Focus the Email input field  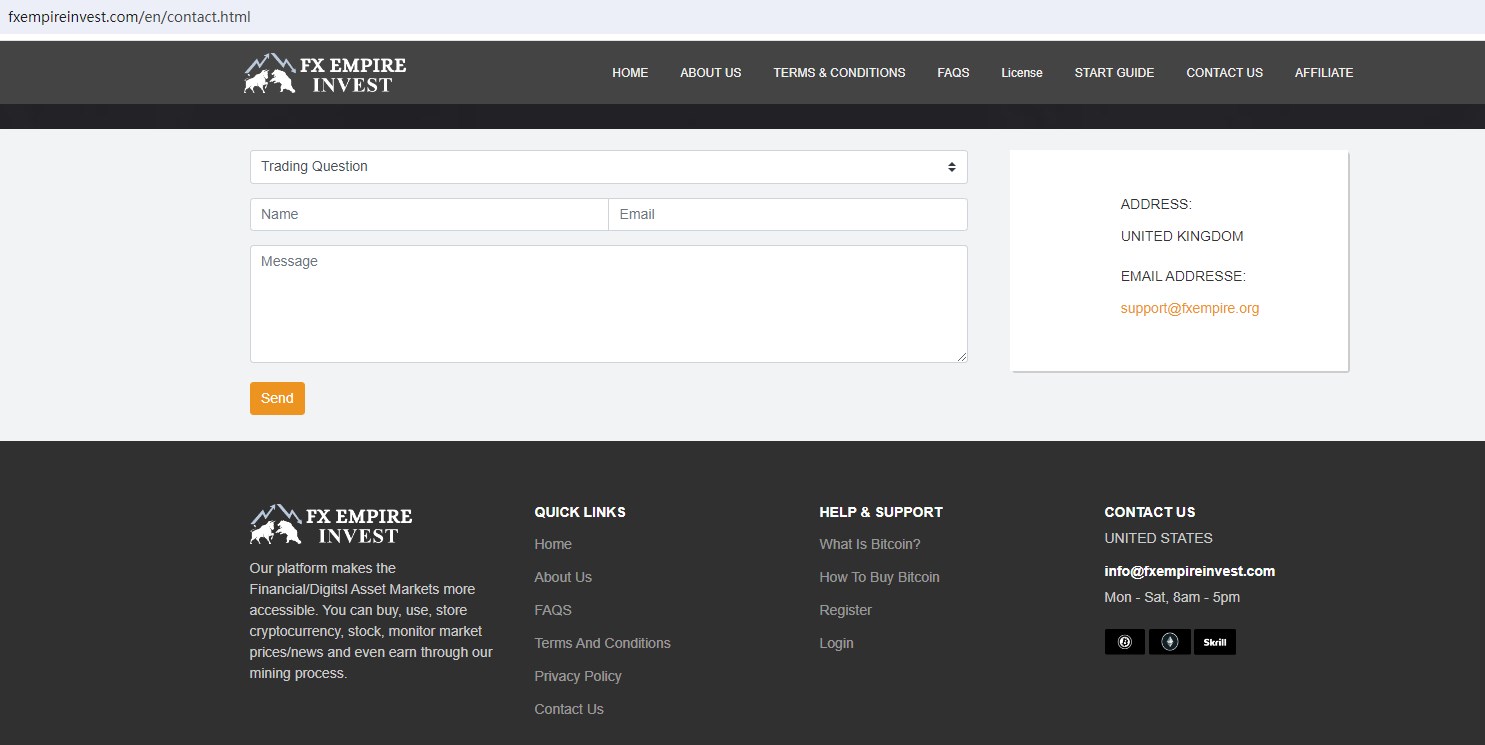[x=787, y=214]
